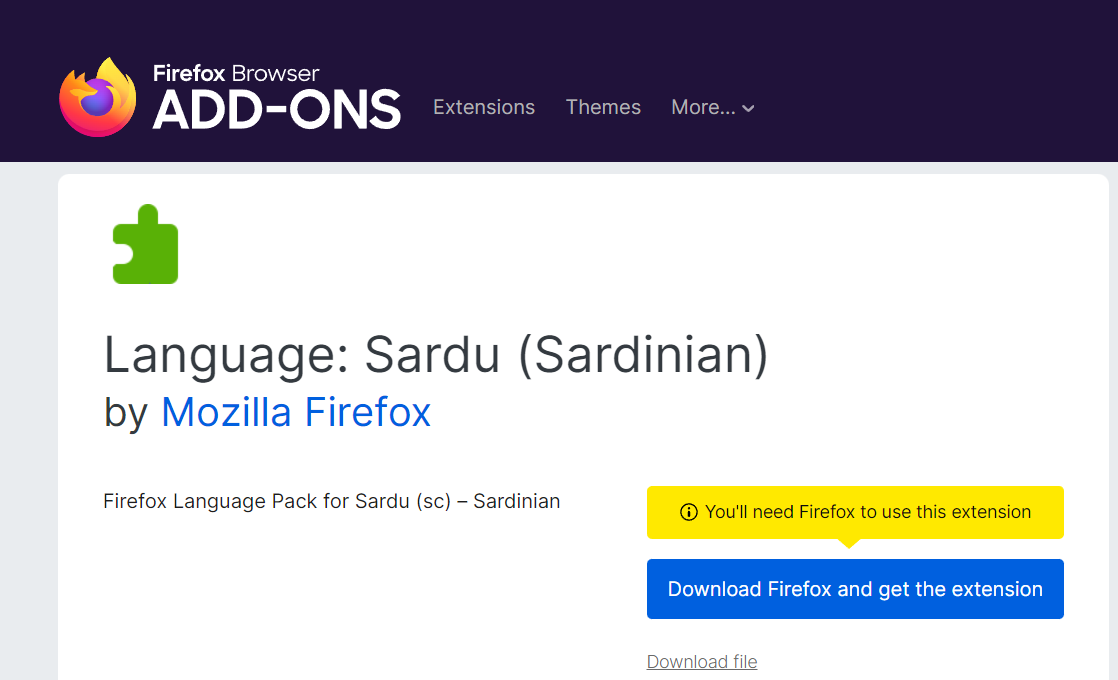Click the word "(Sardinian)" in the title
Image resolution: width=1118 pixels, height=680 pixels.
643,354
